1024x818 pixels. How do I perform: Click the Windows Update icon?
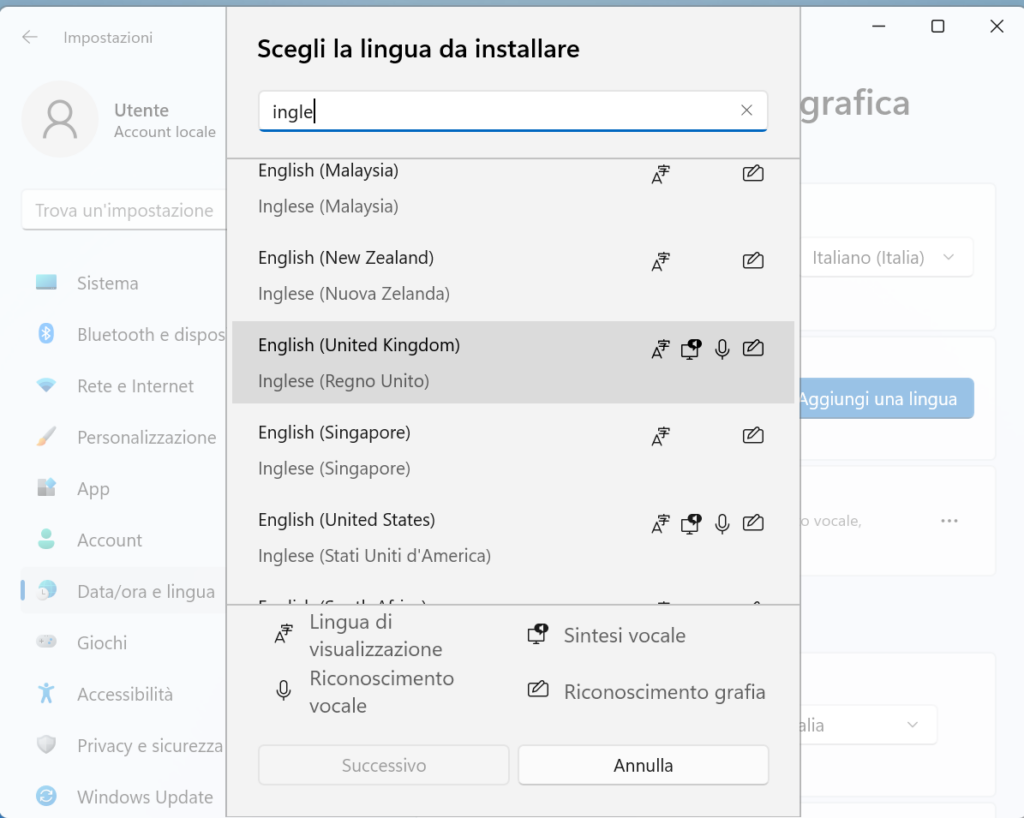pyautogui.click(x=46, y=797)
